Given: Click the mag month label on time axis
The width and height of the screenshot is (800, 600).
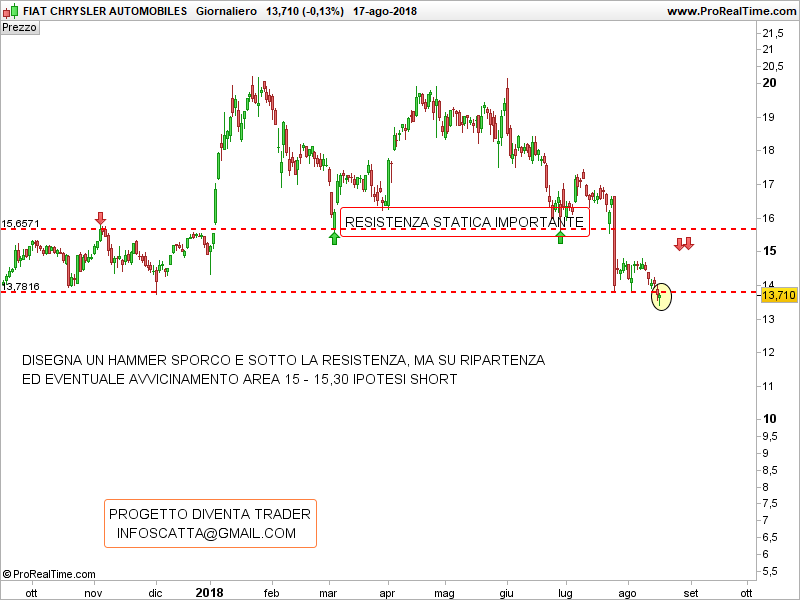Looking at the screenshot, I should pyautogui.click(x=444, y=593).
